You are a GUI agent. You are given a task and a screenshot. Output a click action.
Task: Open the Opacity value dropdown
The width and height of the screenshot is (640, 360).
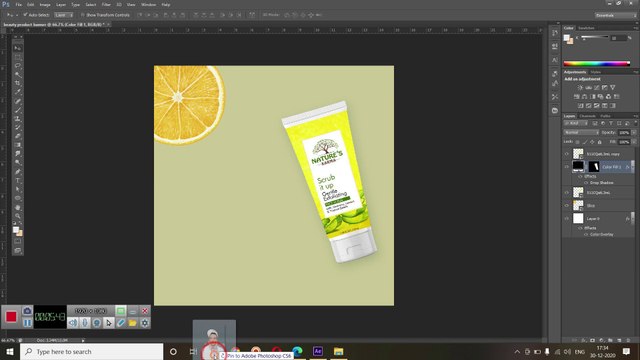point(634,133)
